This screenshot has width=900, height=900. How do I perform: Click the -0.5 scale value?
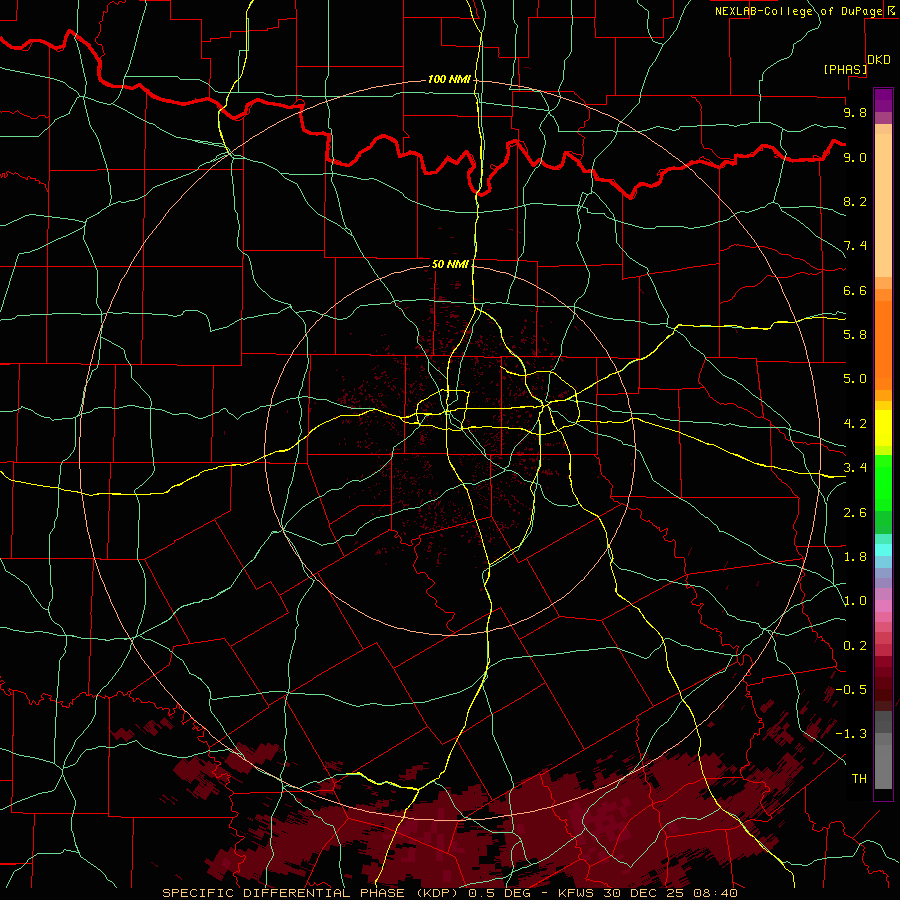point(851,690)
